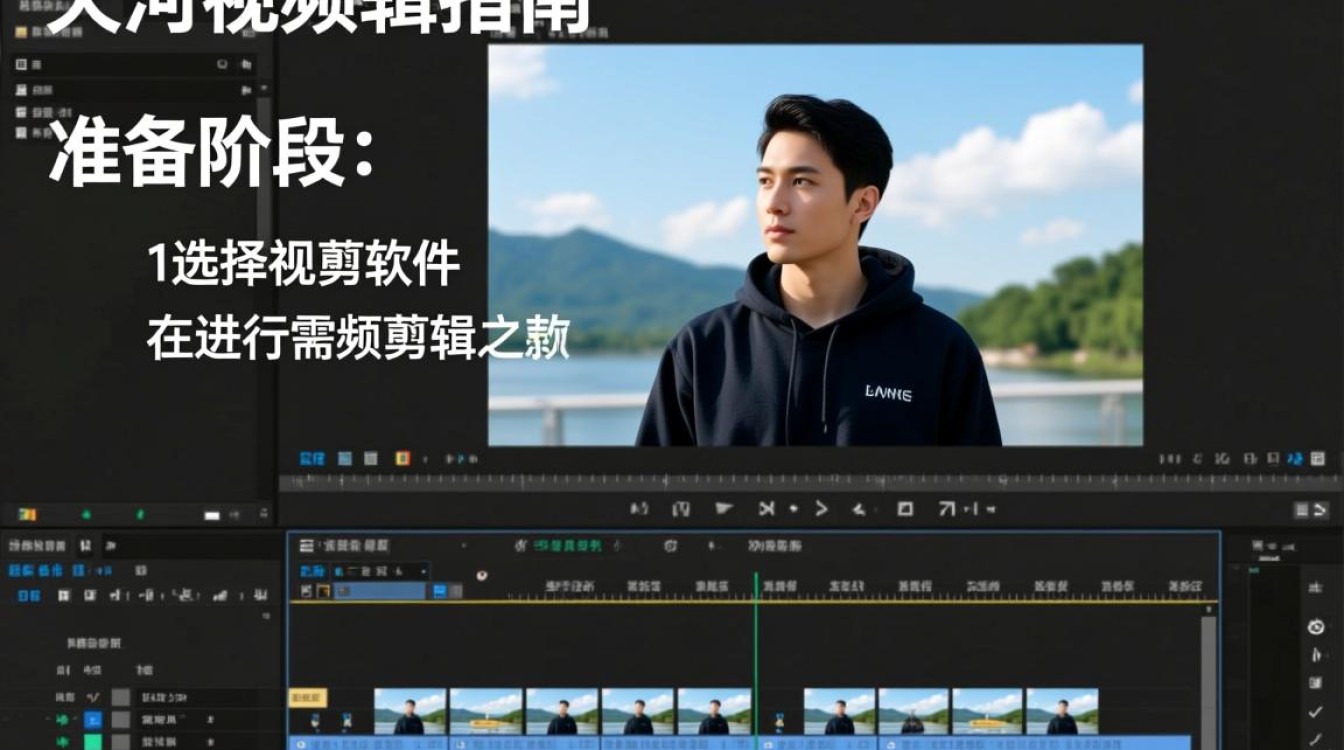Click the green arrow beside the blue square

(x=63, y=719)
